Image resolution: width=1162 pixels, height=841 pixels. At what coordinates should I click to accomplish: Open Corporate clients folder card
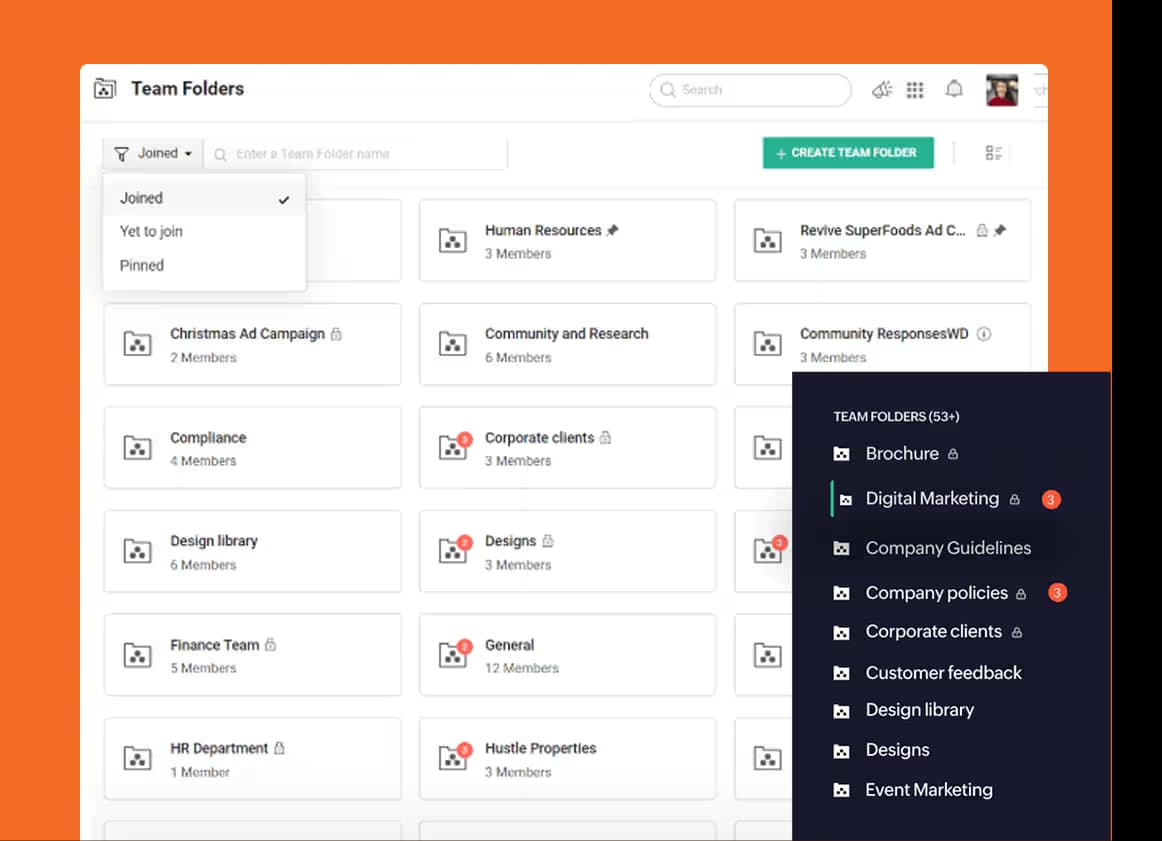568,448
